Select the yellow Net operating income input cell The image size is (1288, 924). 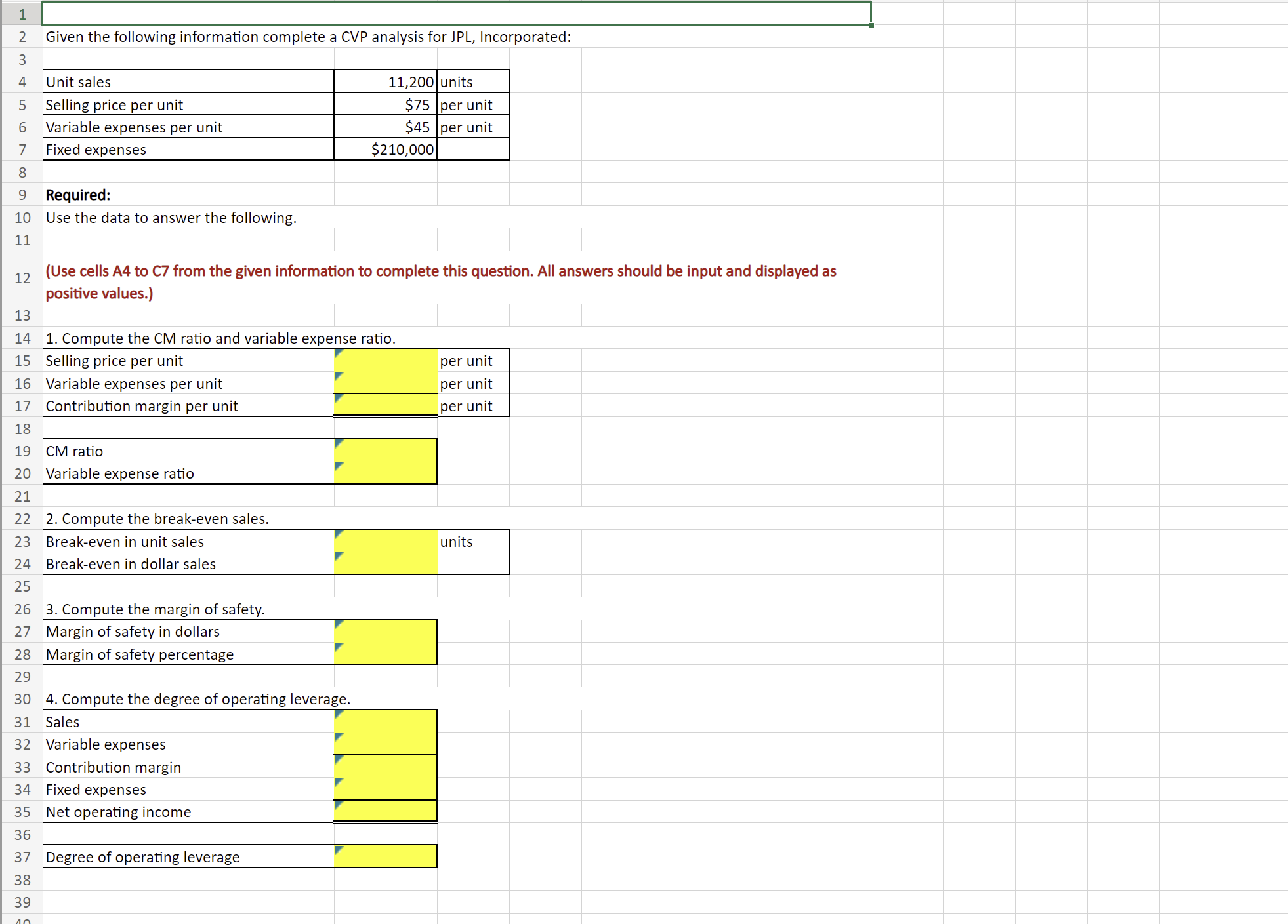(x=385, y=811)
